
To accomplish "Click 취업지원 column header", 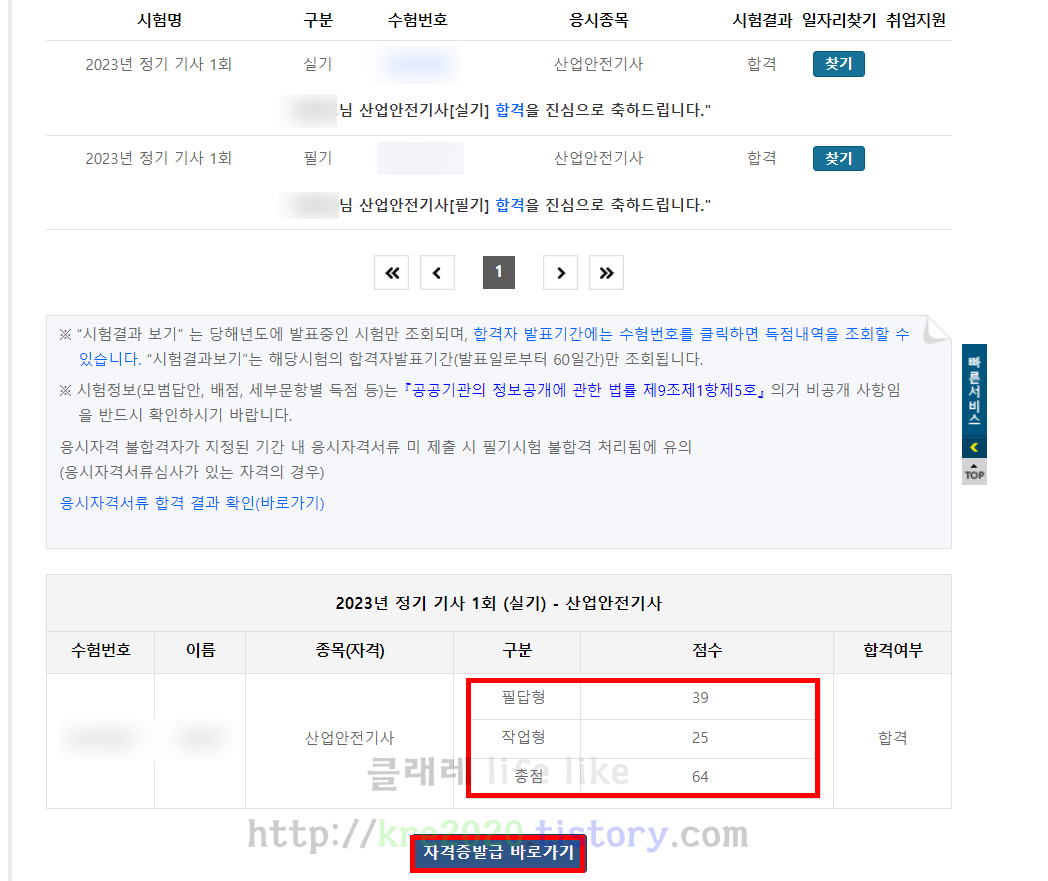I will [x=916, y=20].
